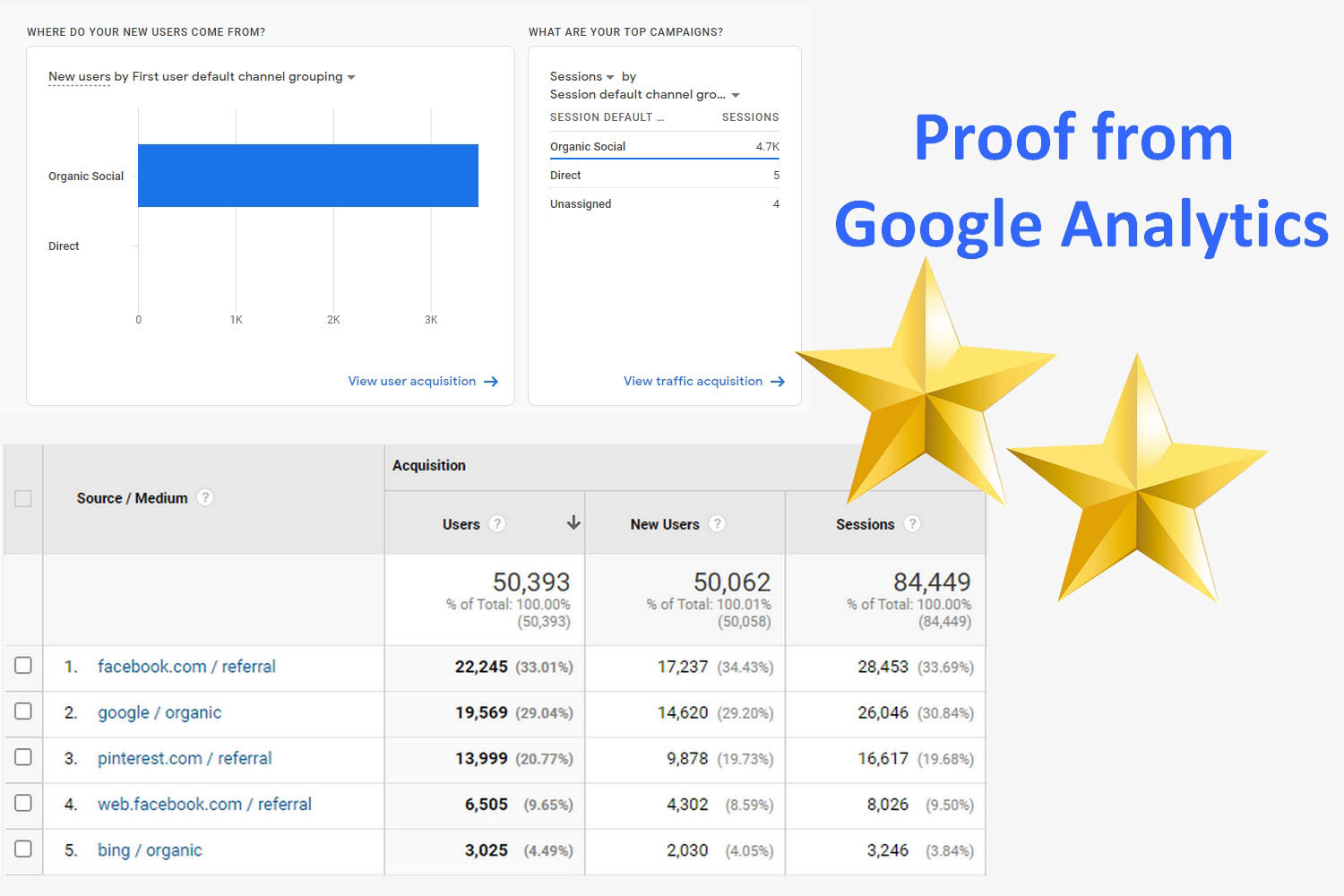
Task: Check the box for bing / organic row
Action: [x=24, y=849]
